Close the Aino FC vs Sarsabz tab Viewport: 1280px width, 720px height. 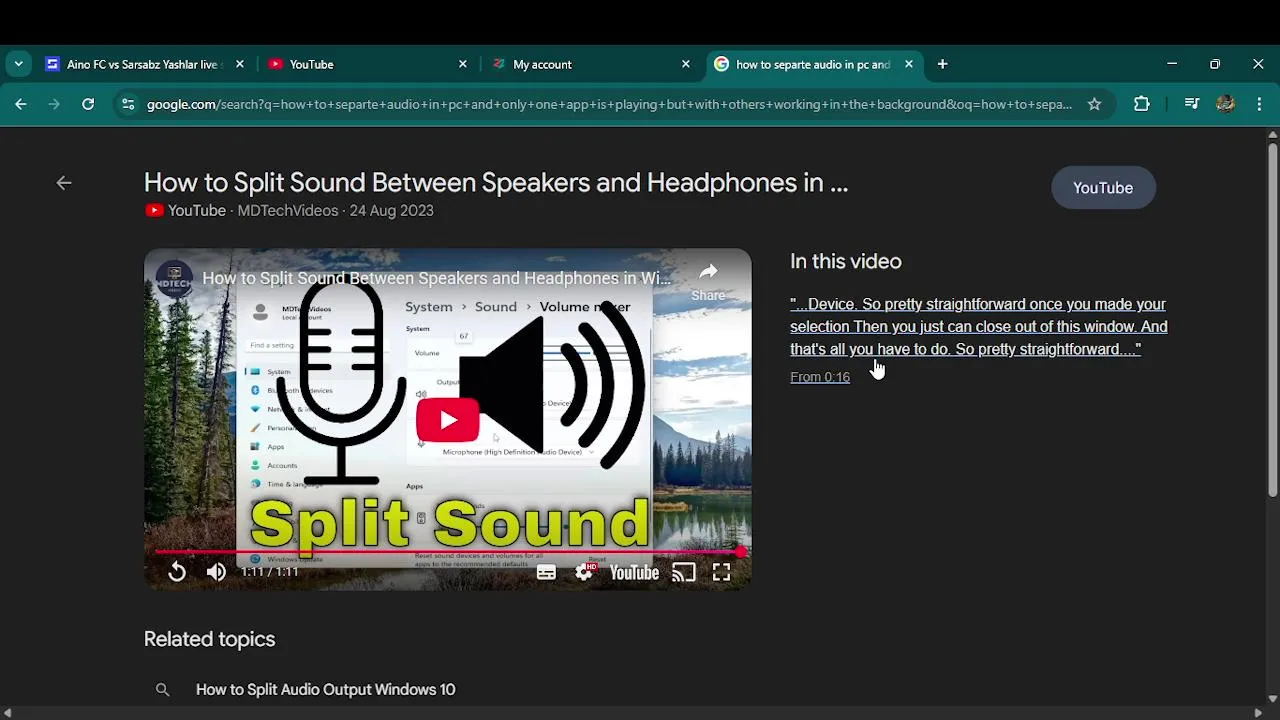[x=239, y=64]
